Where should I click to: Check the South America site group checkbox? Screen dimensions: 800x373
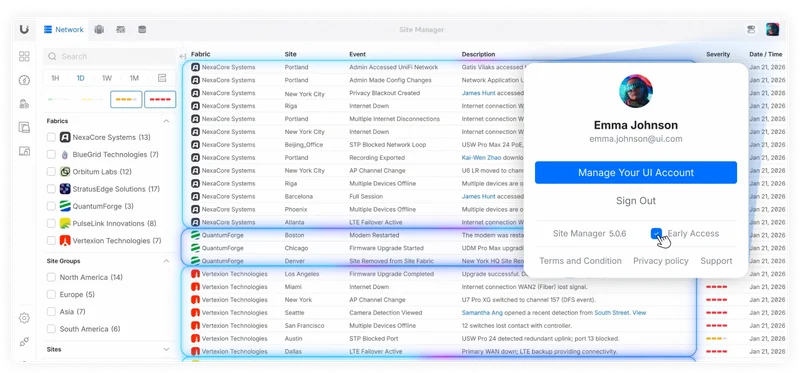(51, 329)
